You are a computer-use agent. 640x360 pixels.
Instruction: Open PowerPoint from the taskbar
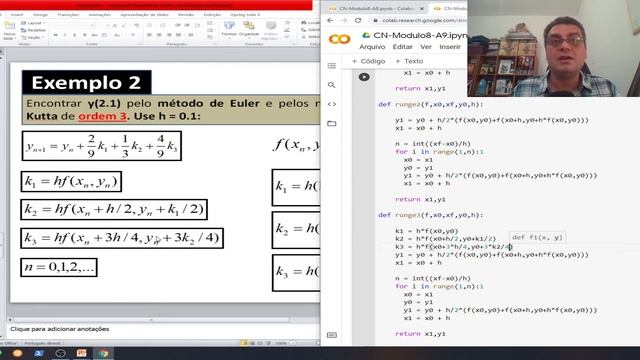(82, 353)
